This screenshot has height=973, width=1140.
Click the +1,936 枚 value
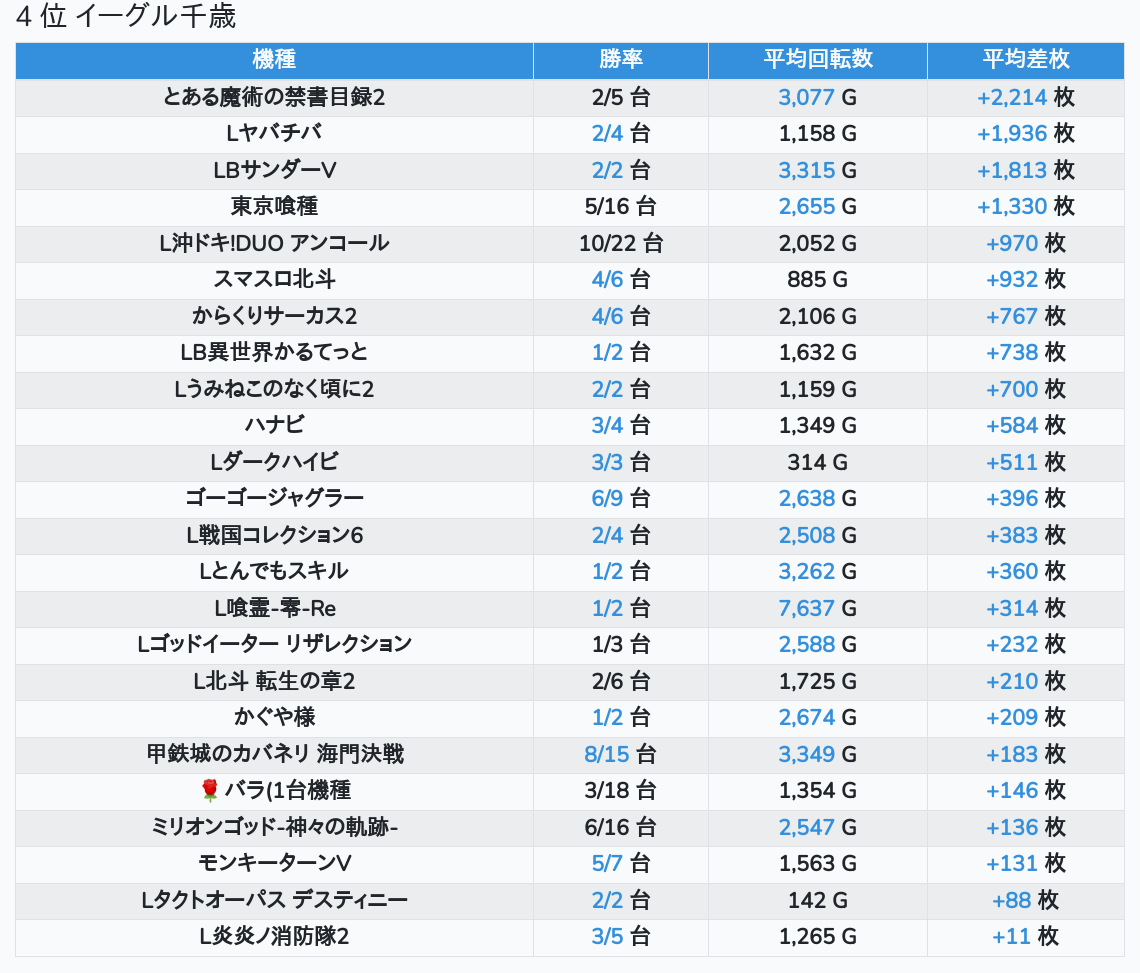pyautogui.click(x=1026, y=134)
